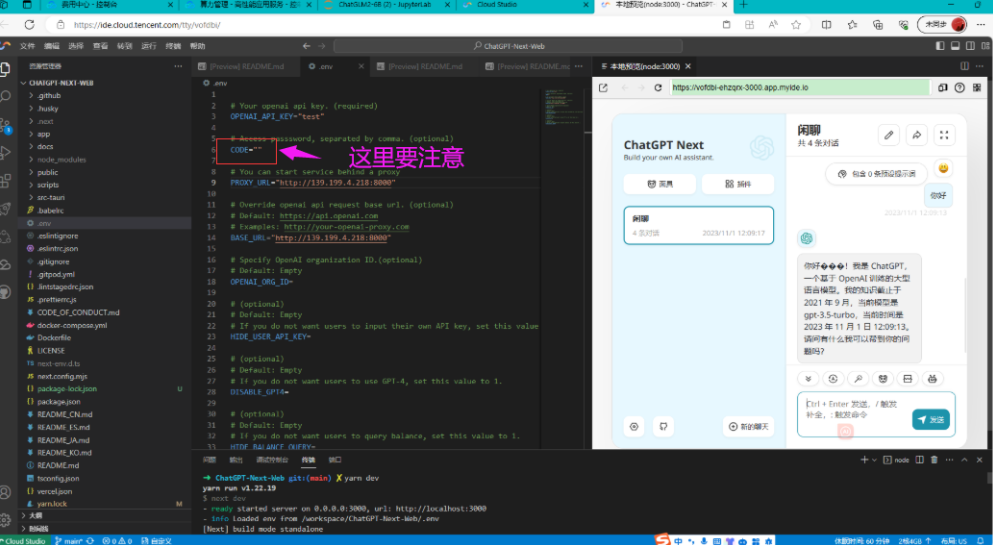Screen dimensions: 993x545
Task: Click the 插件 plugin button
Action: (738, 184)
